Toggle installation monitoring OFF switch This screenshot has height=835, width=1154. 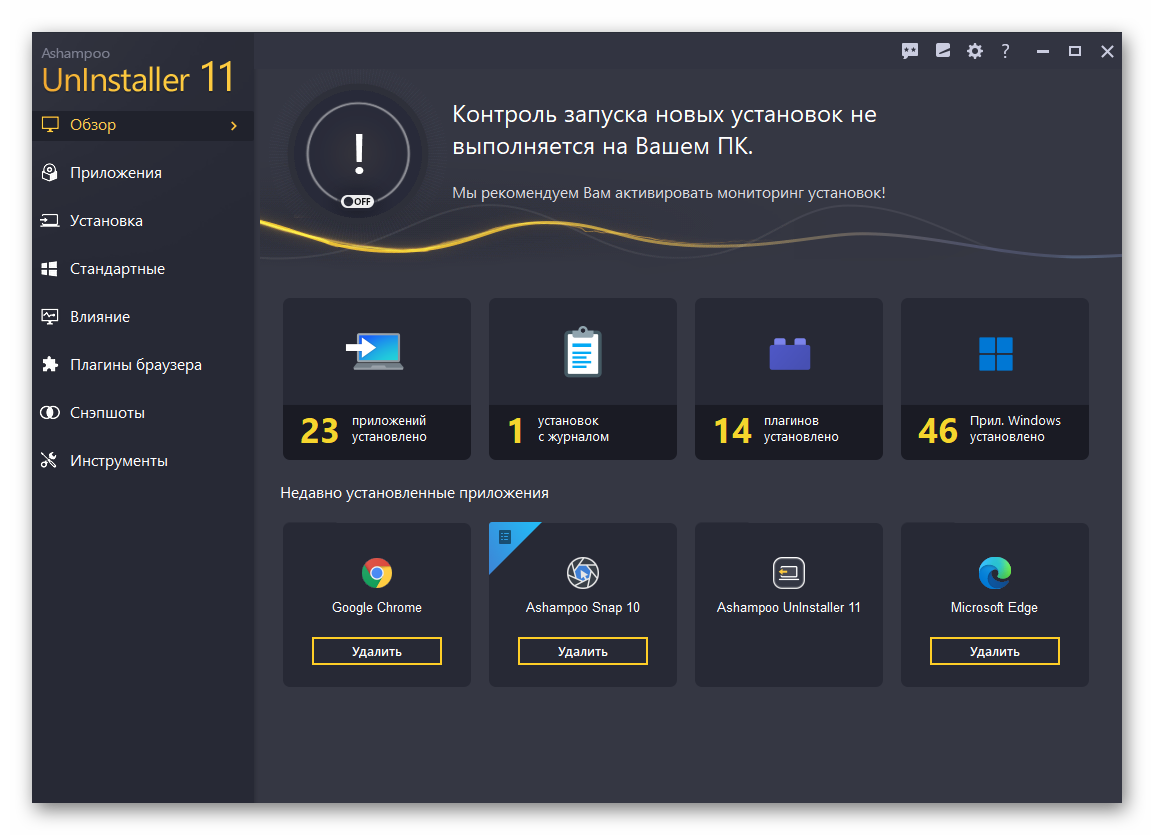(x=358, y=202)
